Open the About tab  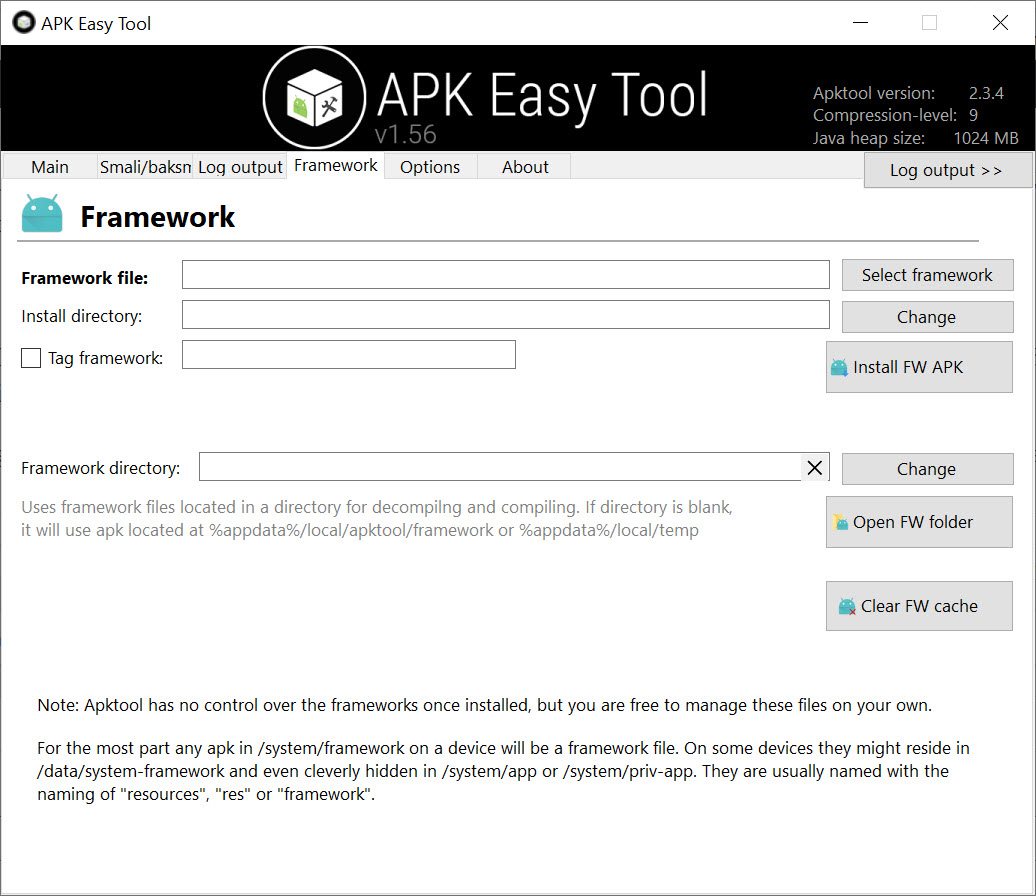point(525,167)
